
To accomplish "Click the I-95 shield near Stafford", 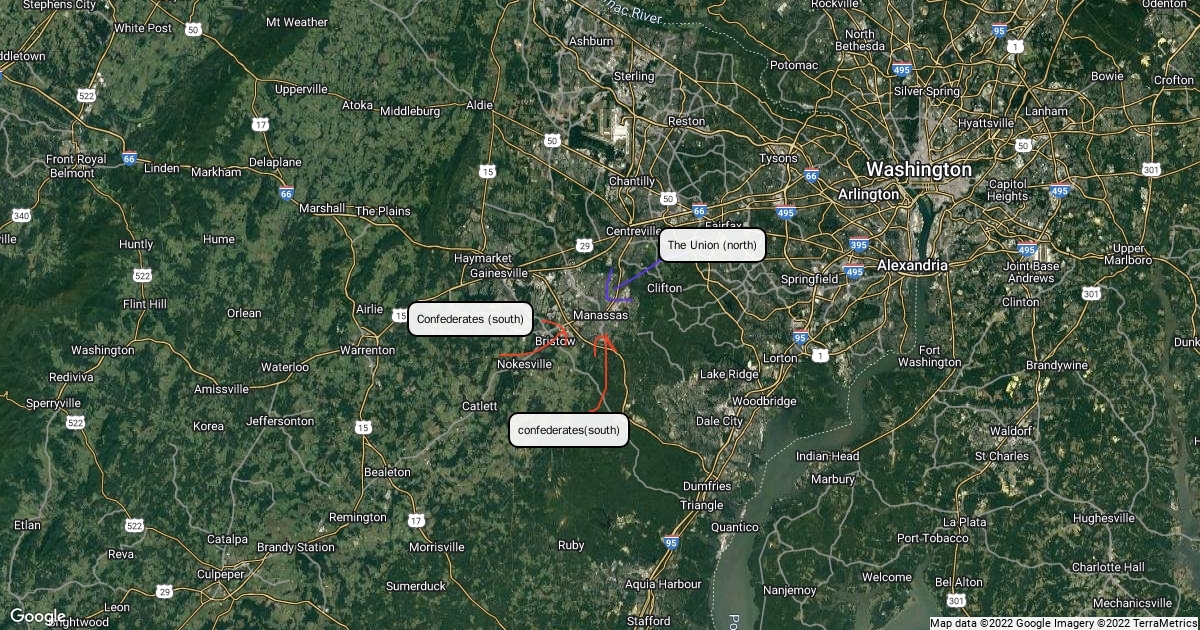I will tap(670, 542).
